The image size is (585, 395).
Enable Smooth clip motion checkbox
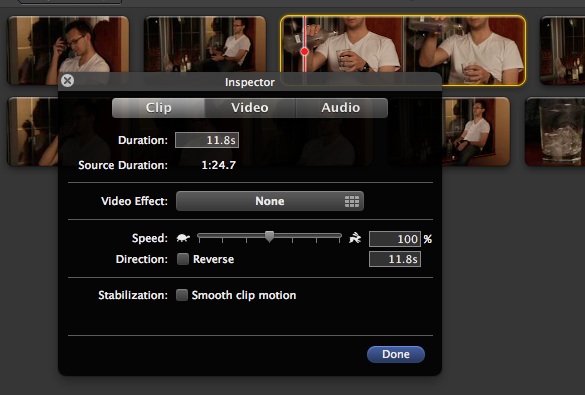[x=182, y=295]
